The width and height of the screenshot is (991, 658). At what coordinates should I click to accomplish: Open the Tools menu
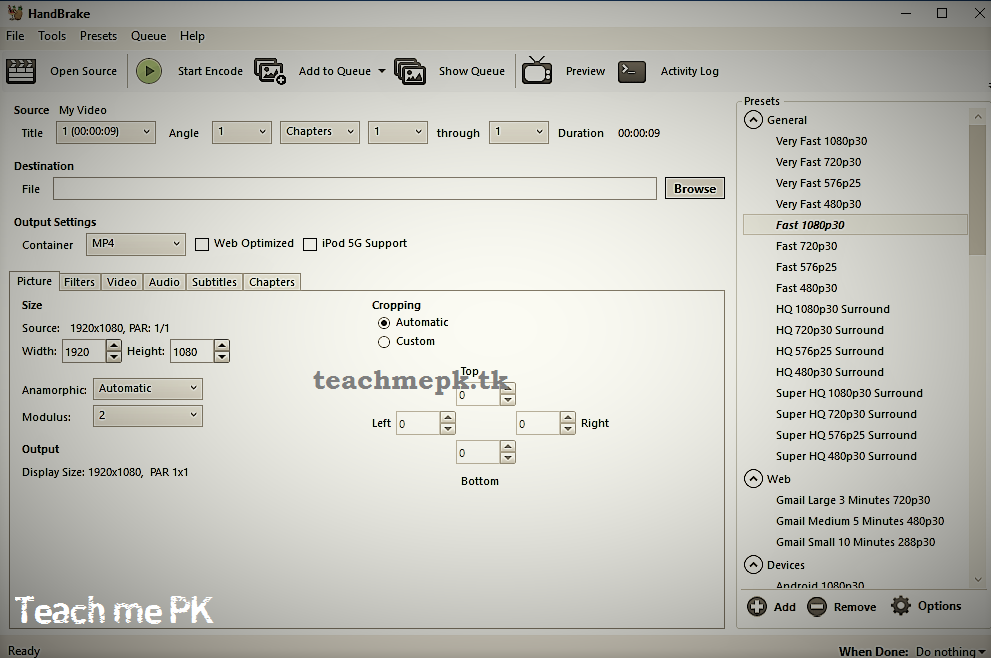pos(52,36)
